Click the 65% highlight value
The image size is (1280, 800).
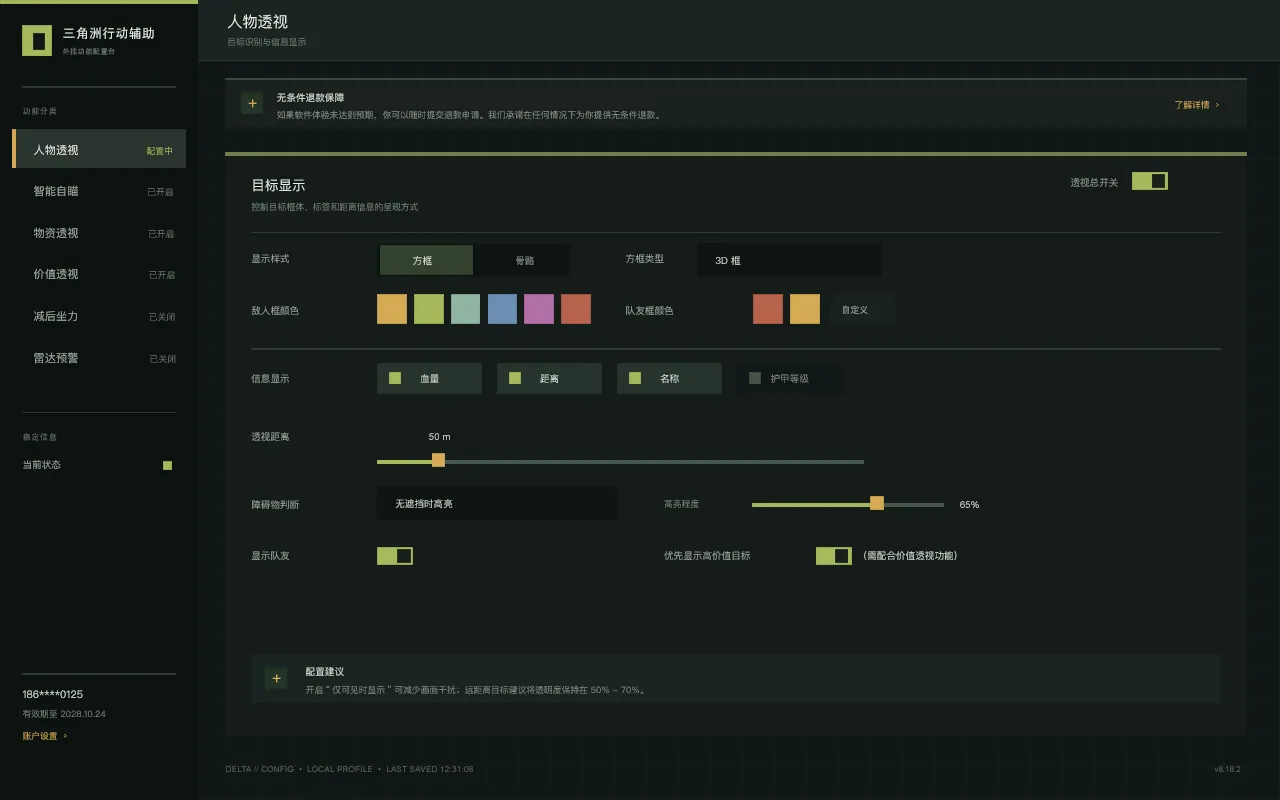969,505
